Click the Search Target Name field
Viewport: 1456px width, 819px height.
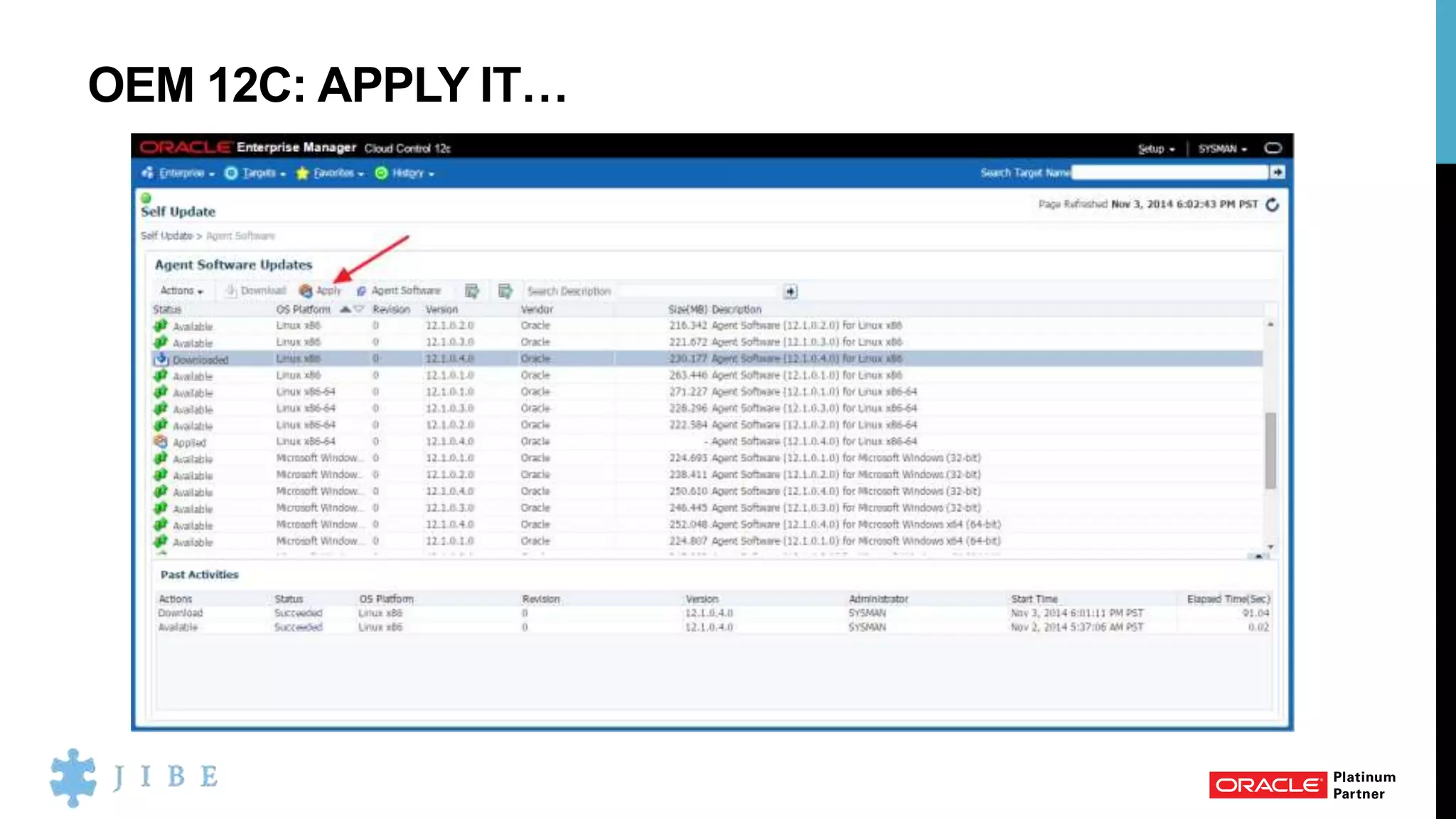click(x=1170, y=172)
